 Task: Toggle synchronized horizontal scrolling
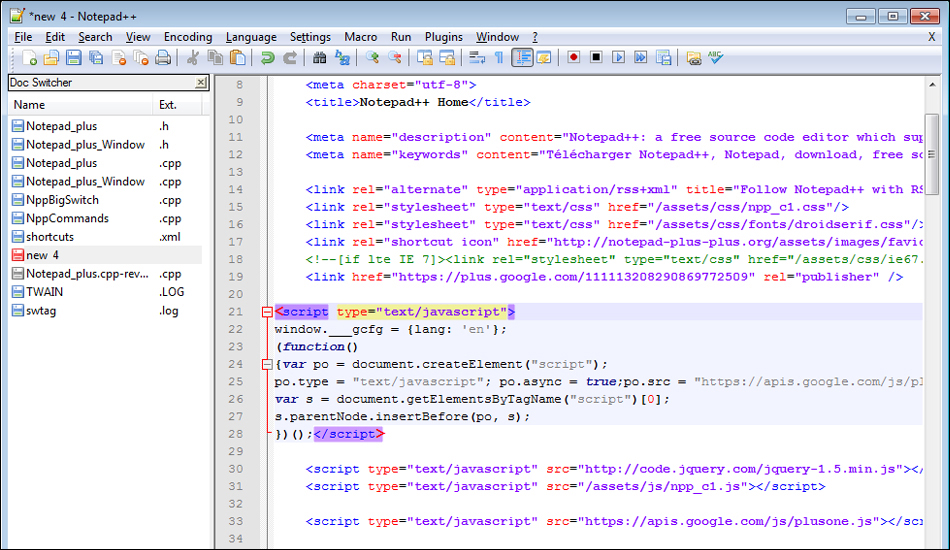(x=447, y=58)
